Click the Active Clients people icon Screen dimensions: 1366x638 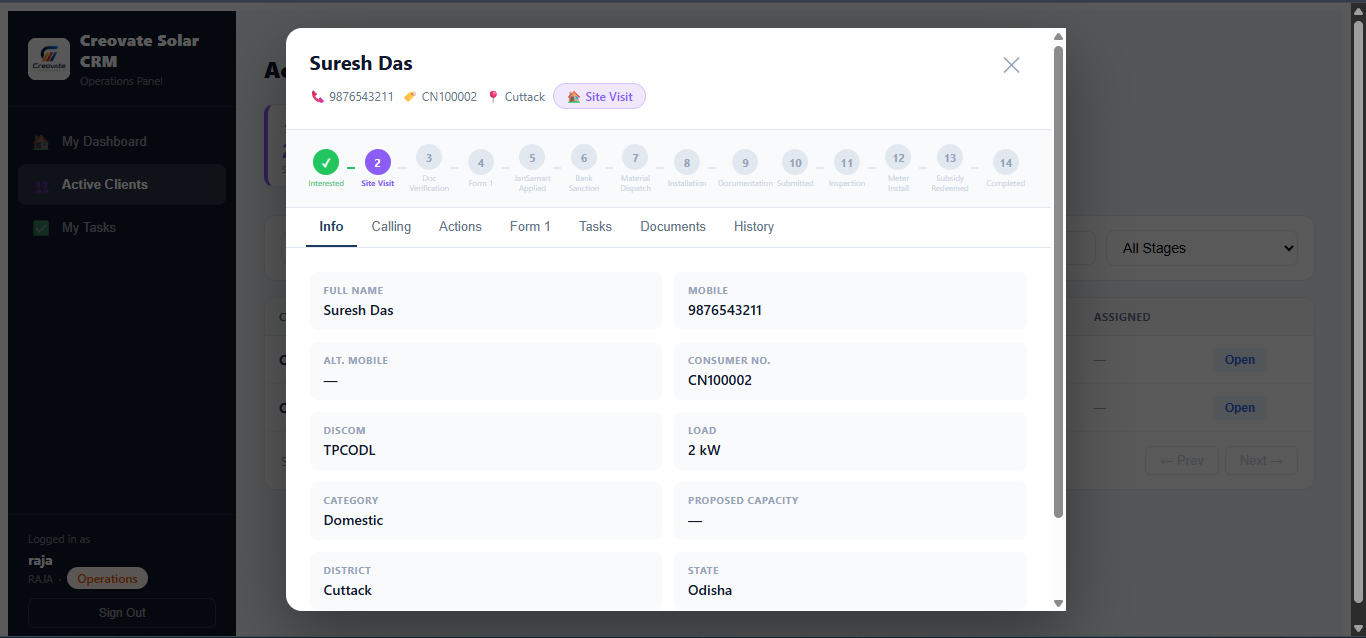tap(41, 185)
